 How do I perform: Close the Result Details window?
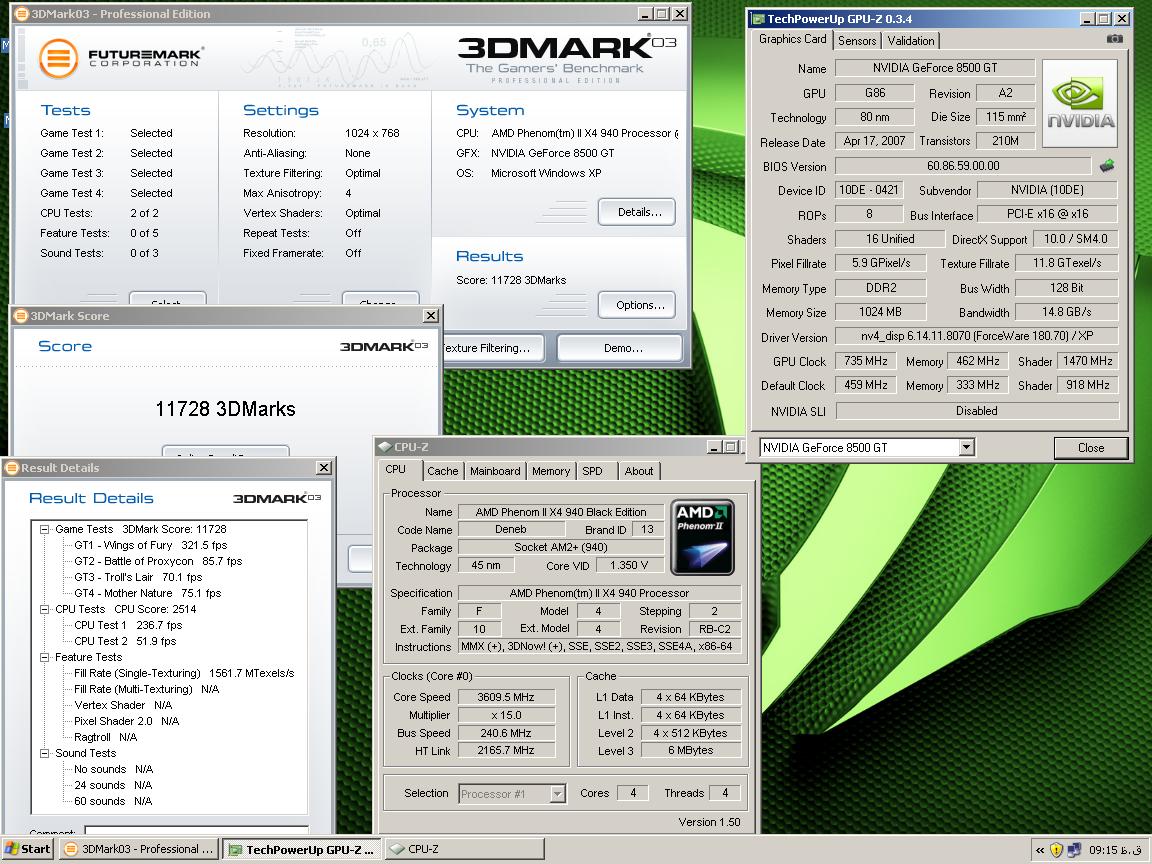(x=323, y=468)
